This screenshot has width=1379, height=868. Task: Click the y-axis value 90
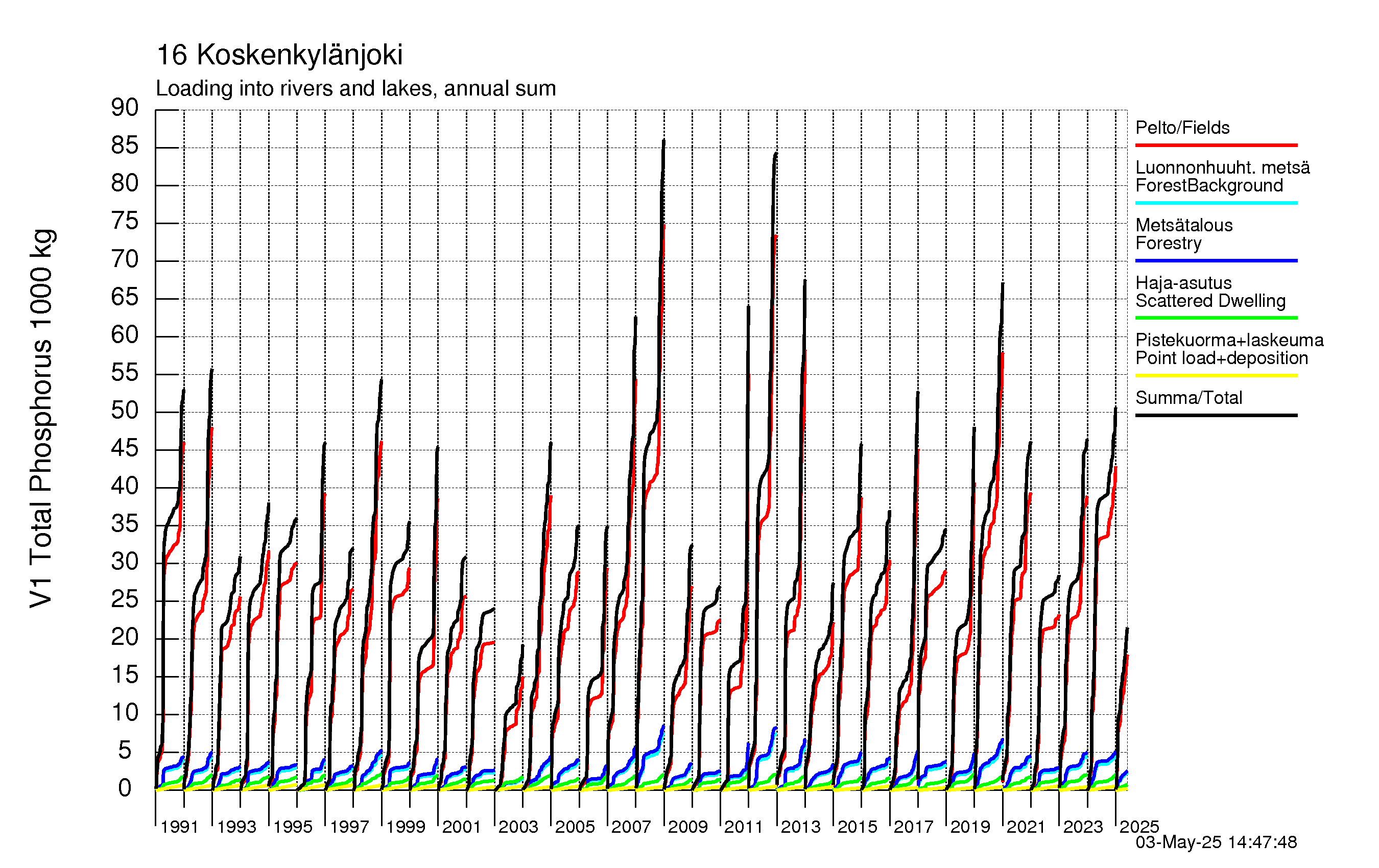pyautogui.click(x=125, y=108)
